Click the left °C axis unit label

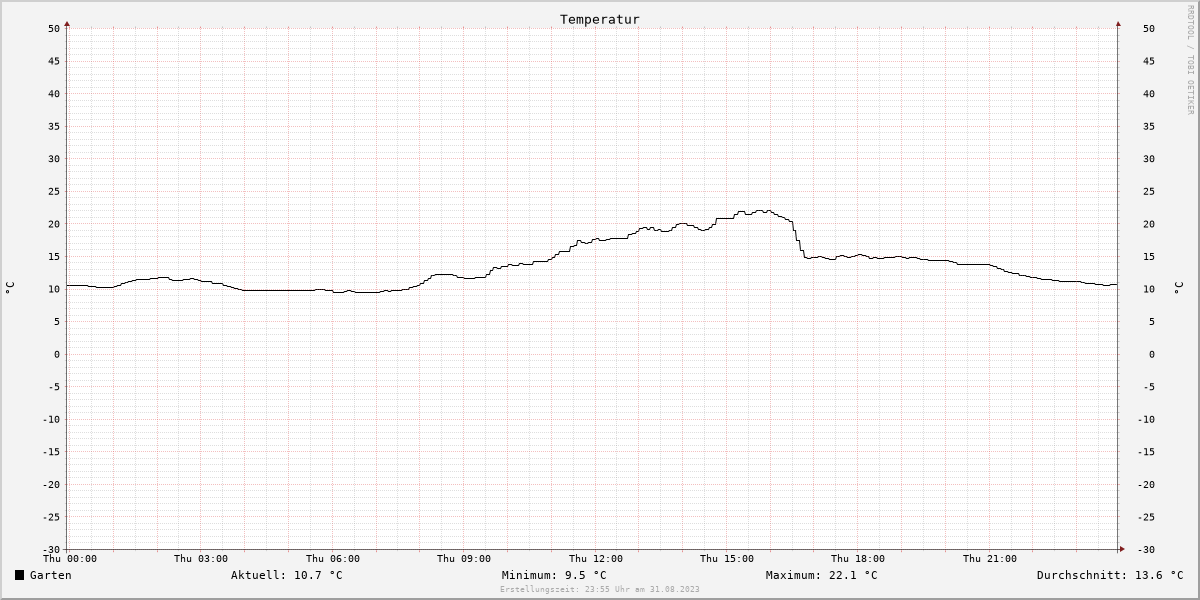pyautogui.click(x=10, y=288)
